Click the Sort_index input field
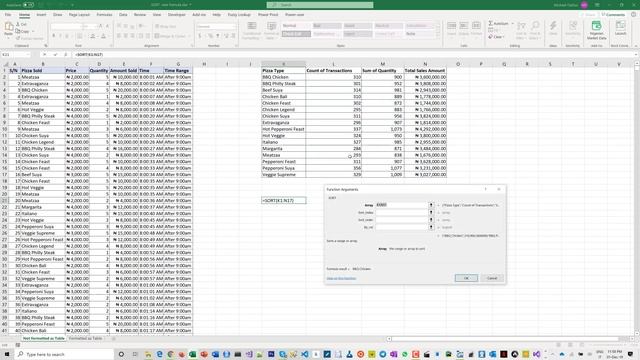The width and height of the screenshot is (640, 360). point(401,212)
